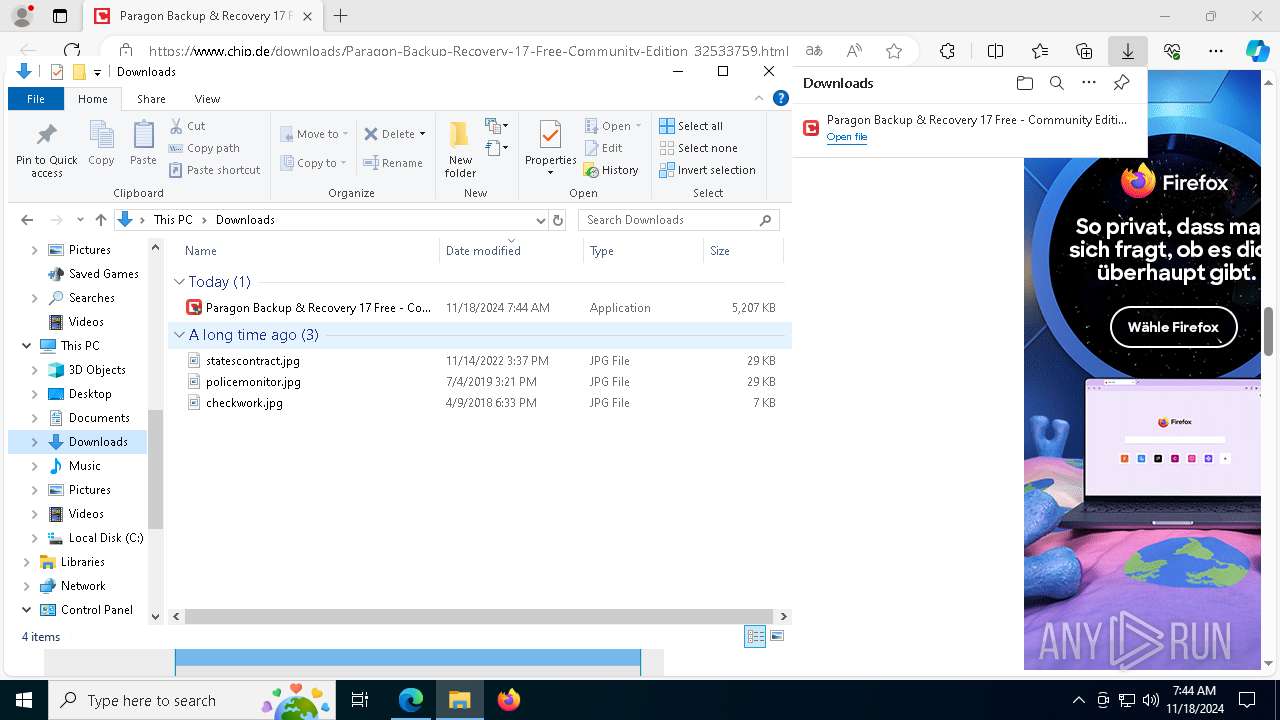Click Edge toolbar Downloads button
The image size is (1280, 720).
click(1127, 51)
